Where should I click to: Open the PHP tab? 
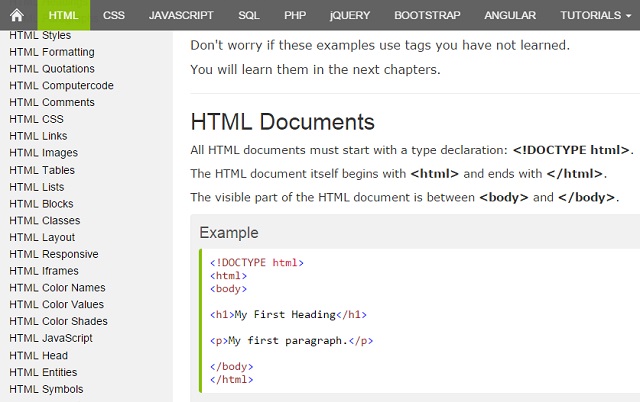pyautogui.click(x=295, y=15)
